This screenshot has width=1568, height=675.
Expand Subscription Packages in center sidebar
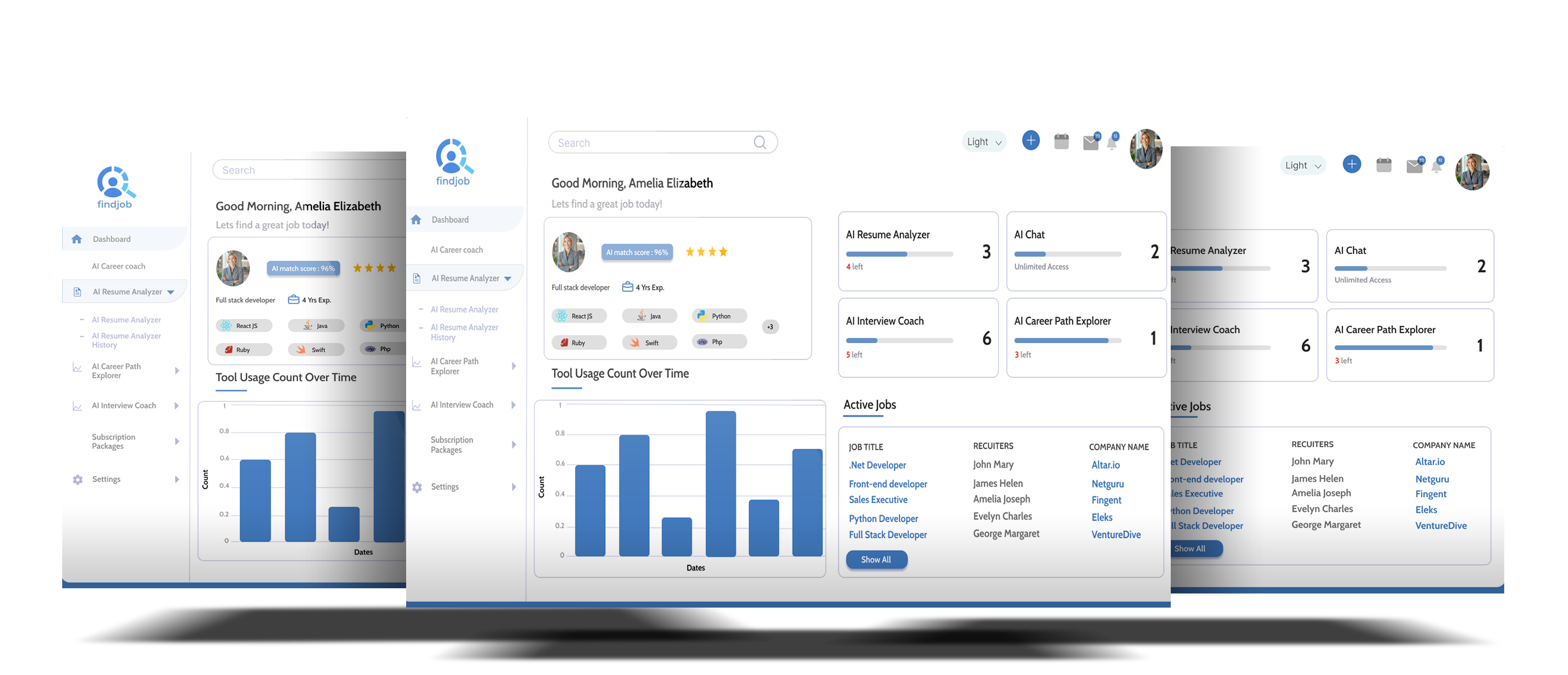(x=514, y=444)
